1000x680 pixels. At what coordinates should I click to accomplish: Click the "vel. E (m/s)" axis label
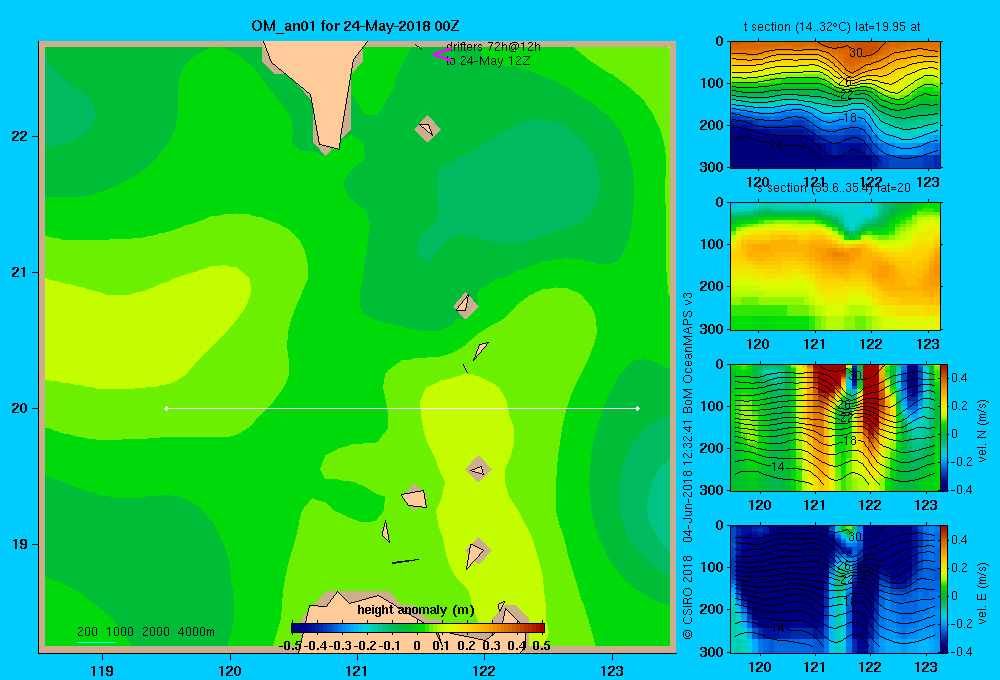point(983,593)
